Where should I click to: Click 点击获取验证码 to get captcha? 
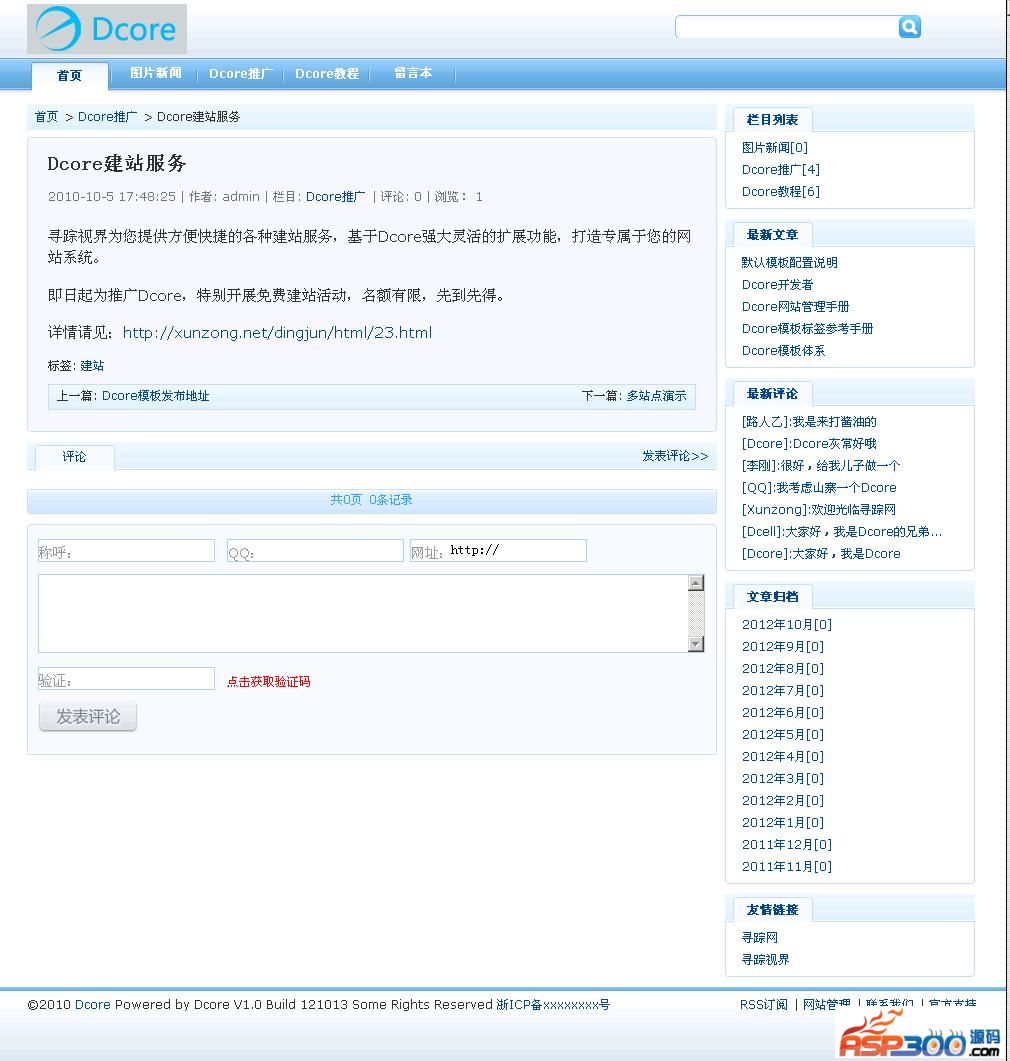[269, 681]
